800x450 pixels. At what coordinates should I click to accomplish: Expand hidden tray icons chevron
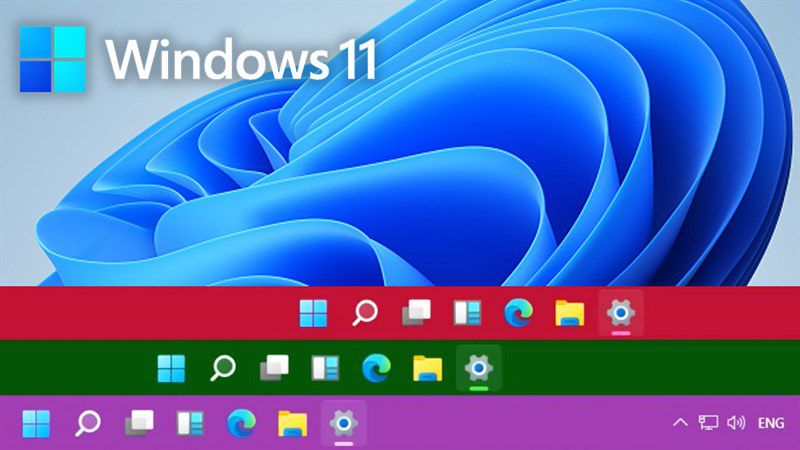click(x=680, y=422)
